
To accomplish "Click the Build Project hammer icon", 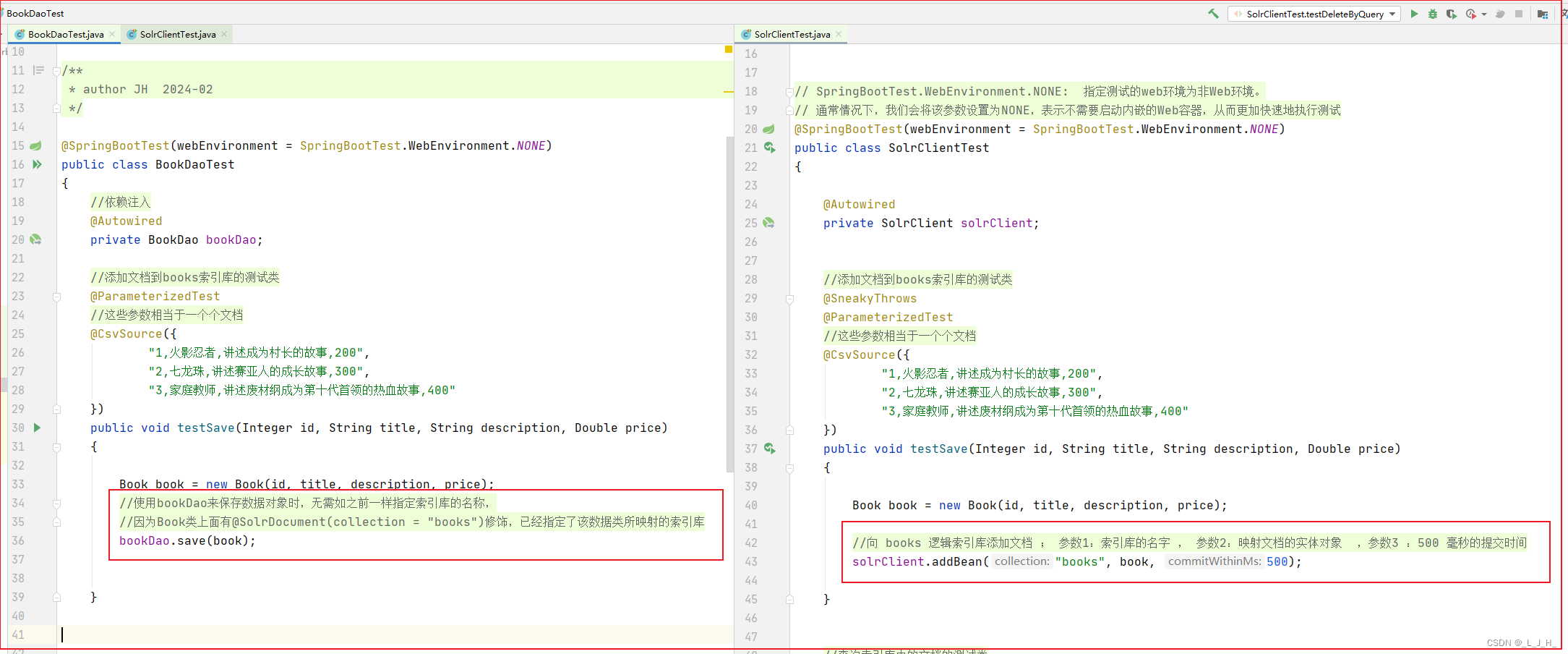I will click(1213, 13).
